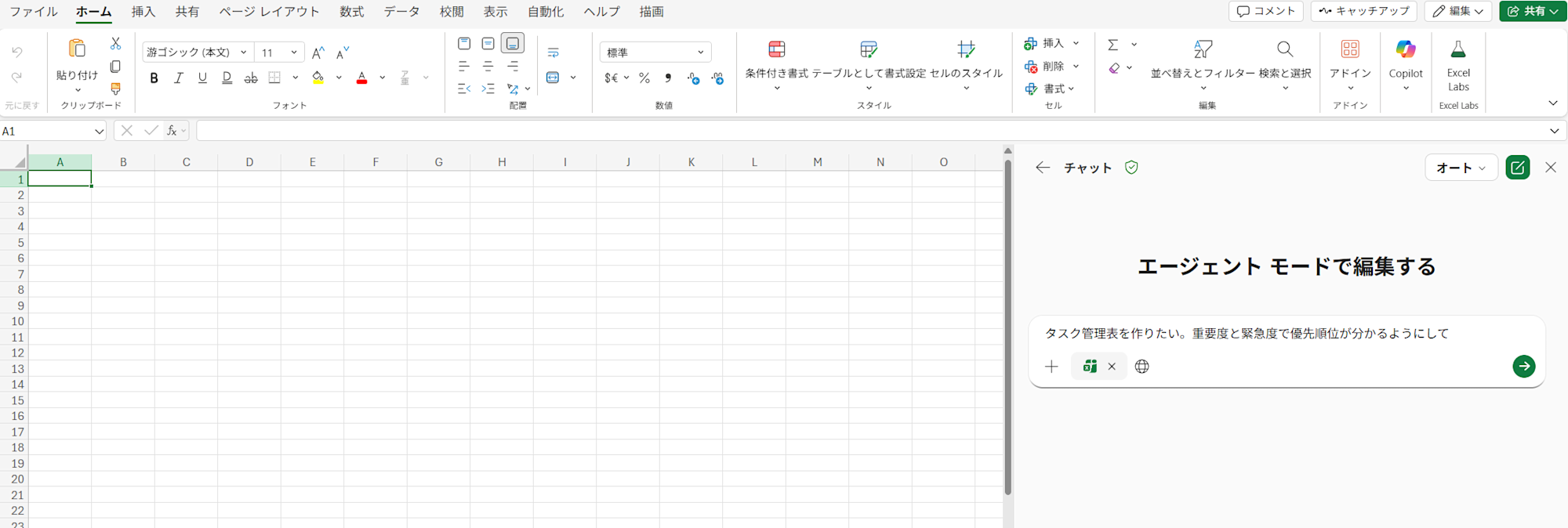This screenshot has height=528, width=1568.
Task: Toggle Middle align
Action: coord(488,43)
